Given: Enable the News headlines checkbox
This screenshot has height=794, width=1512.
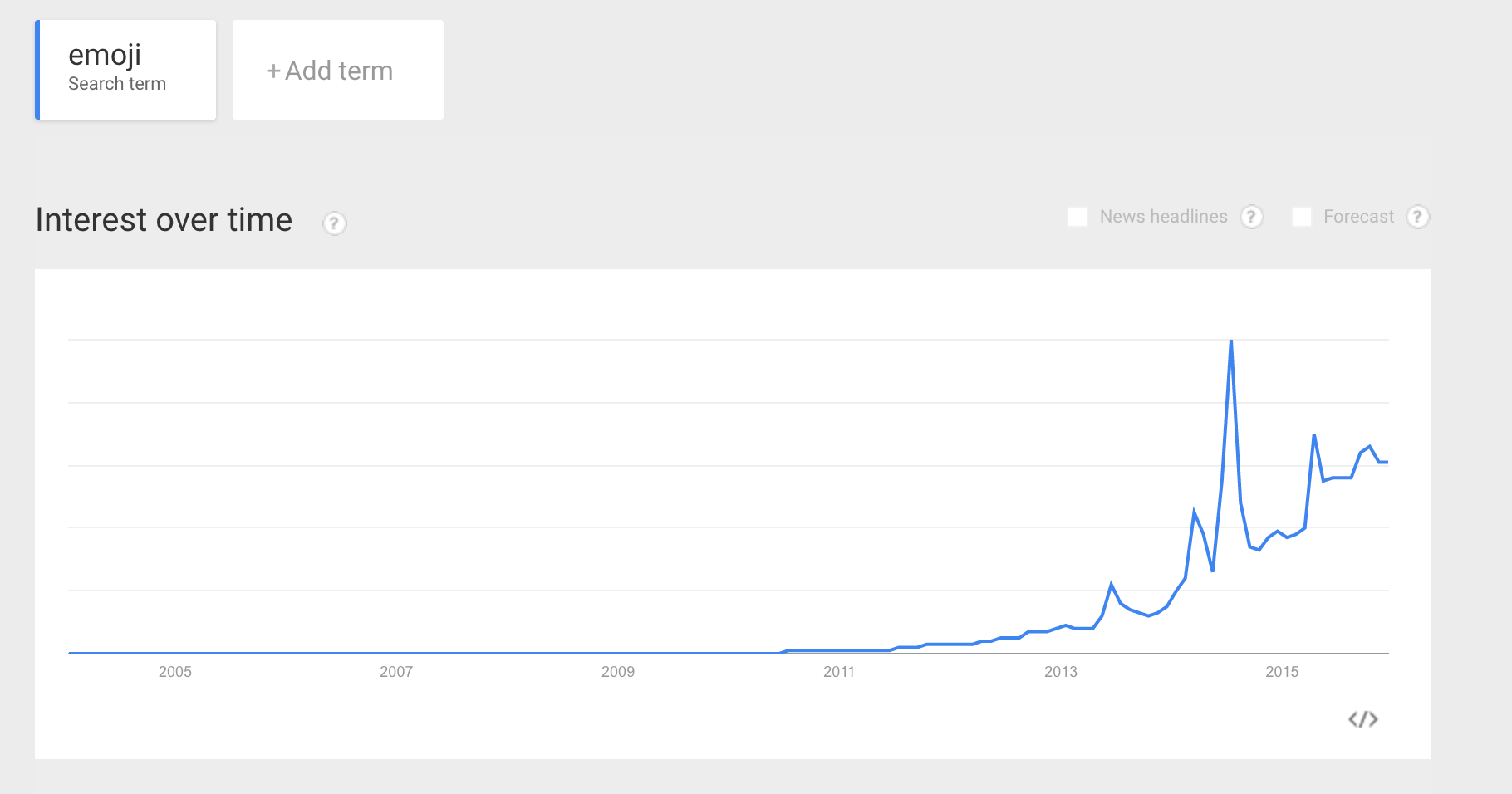Looking at the screenshot, I should [1078, 217].
